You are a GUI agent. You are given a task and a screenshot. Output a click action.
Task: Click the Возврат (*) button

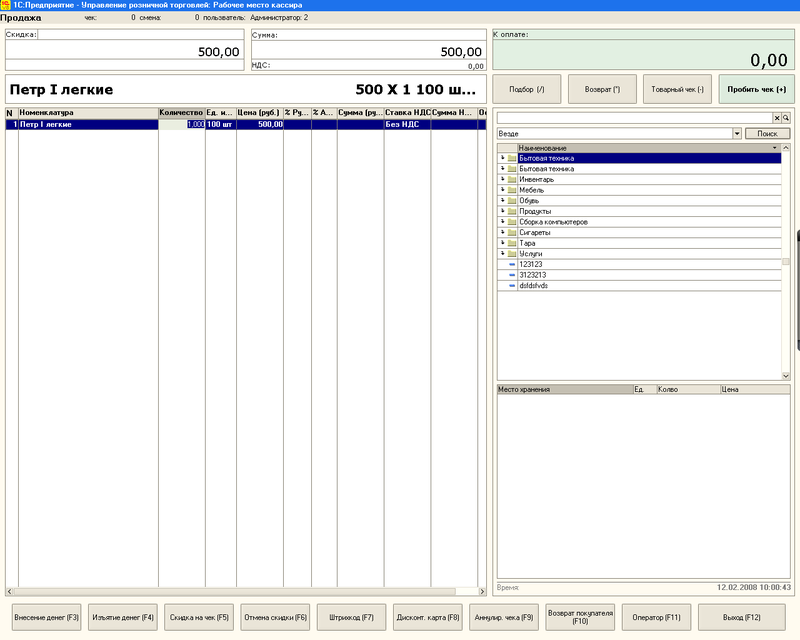[602, 89]
